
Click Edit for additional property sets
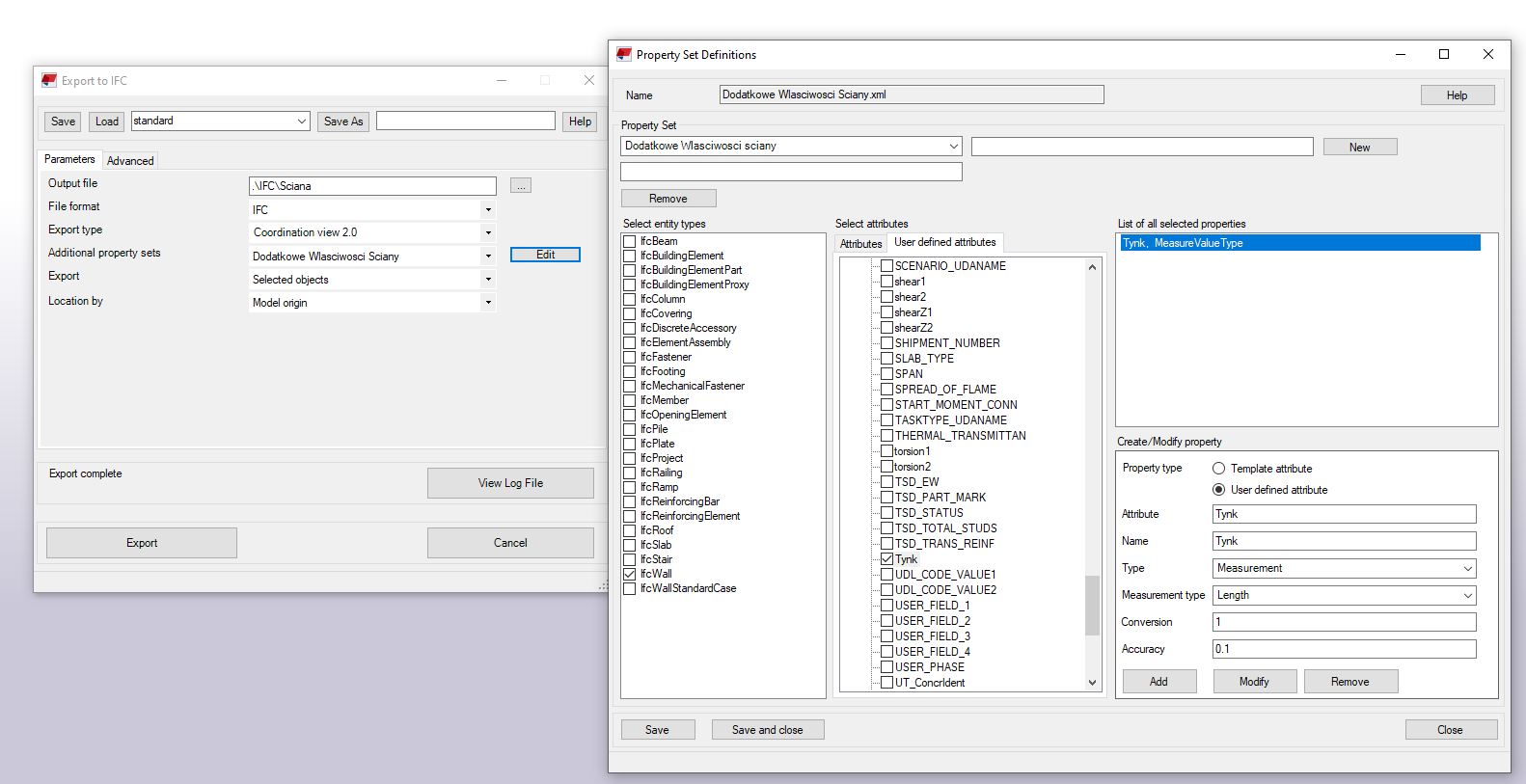point(545,255)
